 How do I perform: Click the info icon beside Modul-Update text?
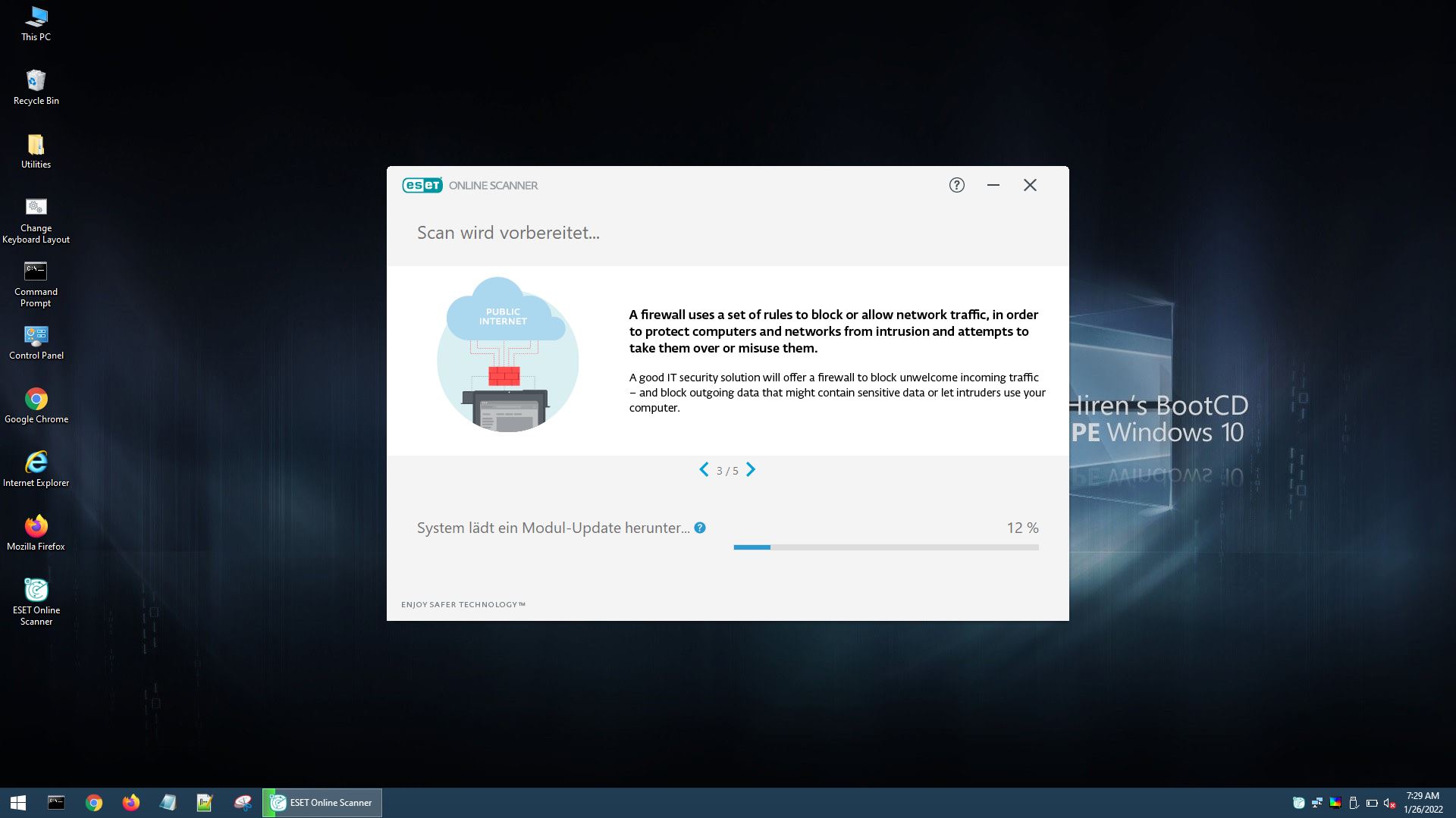point(700,528)
